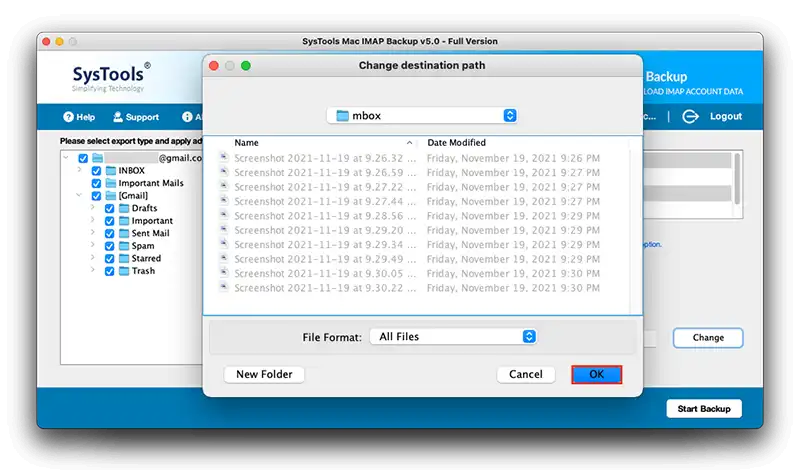Expand the Drafts tree node
This screenshot has height=470, width=800.
tap(92, 208)
